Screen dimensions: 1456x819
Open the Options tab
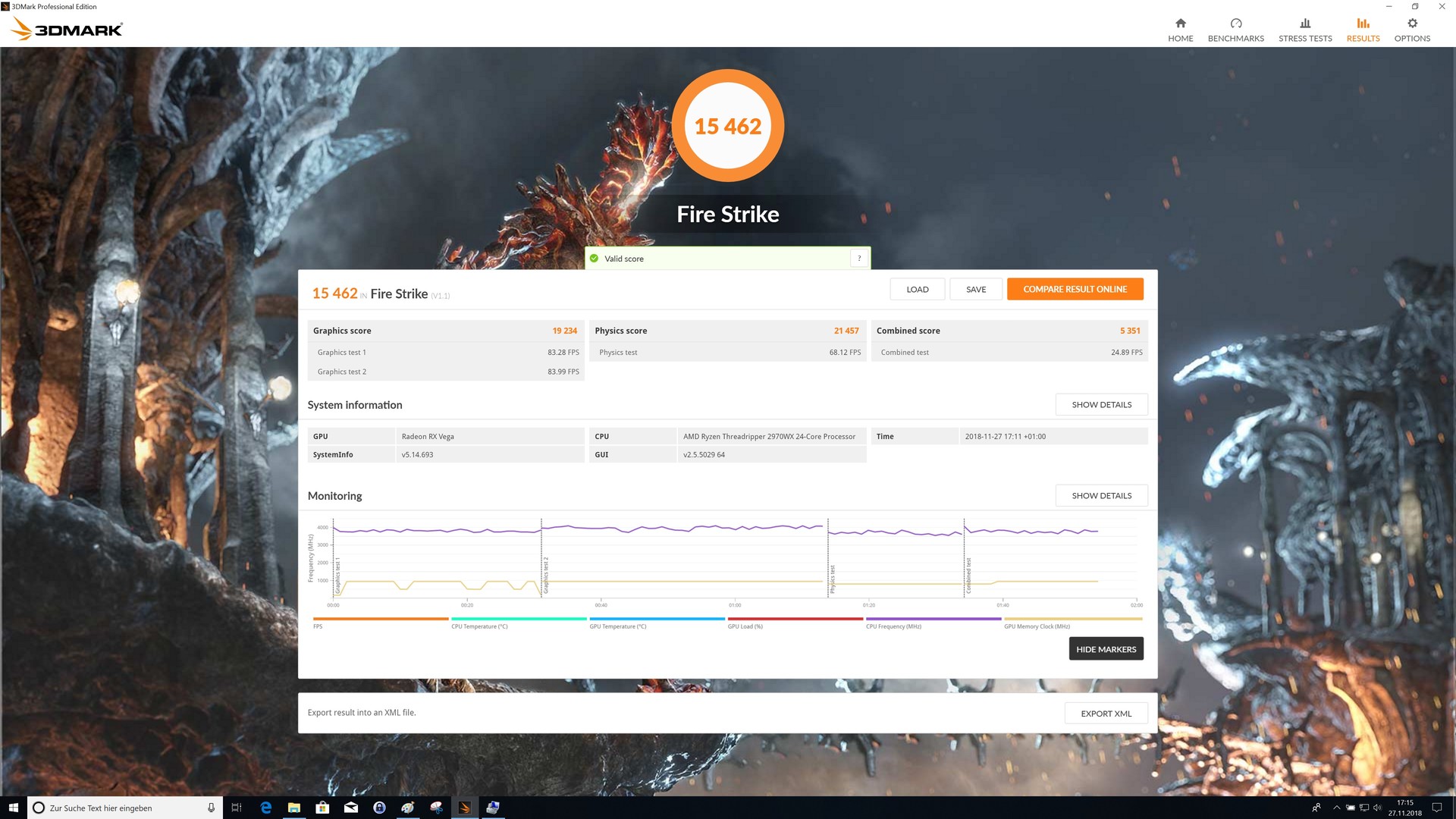[x=1412, y=30]
